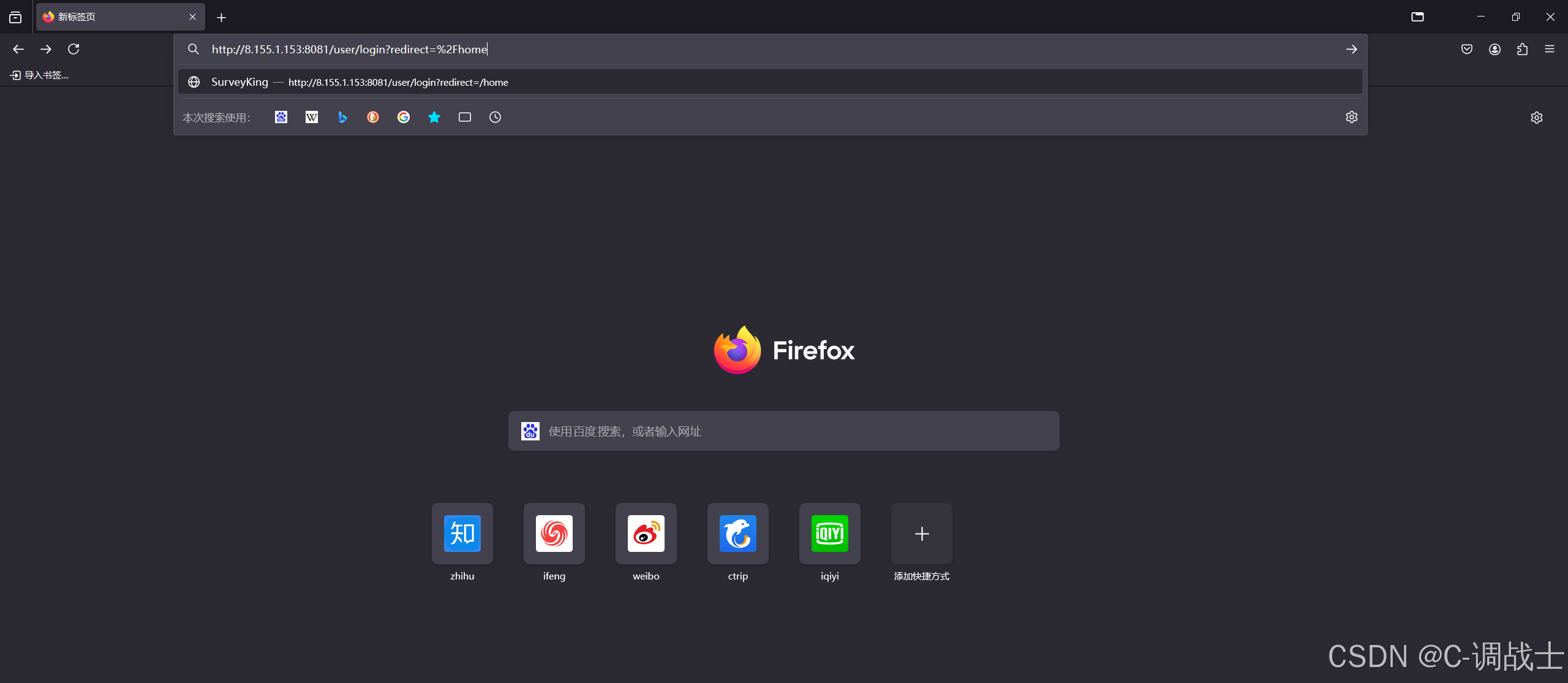
Task: Click 添加快捷方式 add shortcut tile
Action: pos(922,534)
